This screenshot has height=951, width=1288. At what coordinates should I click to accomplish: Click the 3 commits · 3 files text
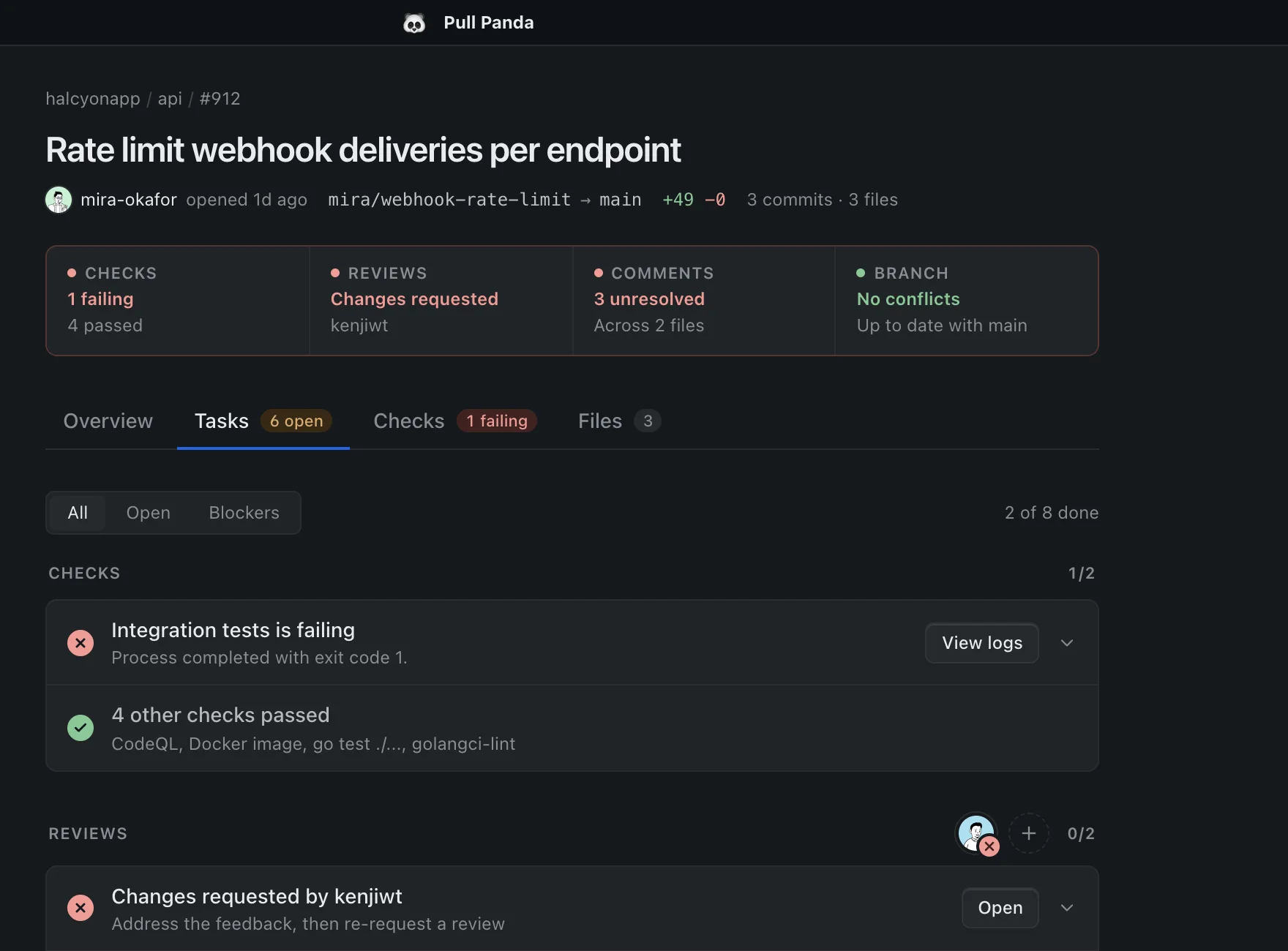coord(823,200)
